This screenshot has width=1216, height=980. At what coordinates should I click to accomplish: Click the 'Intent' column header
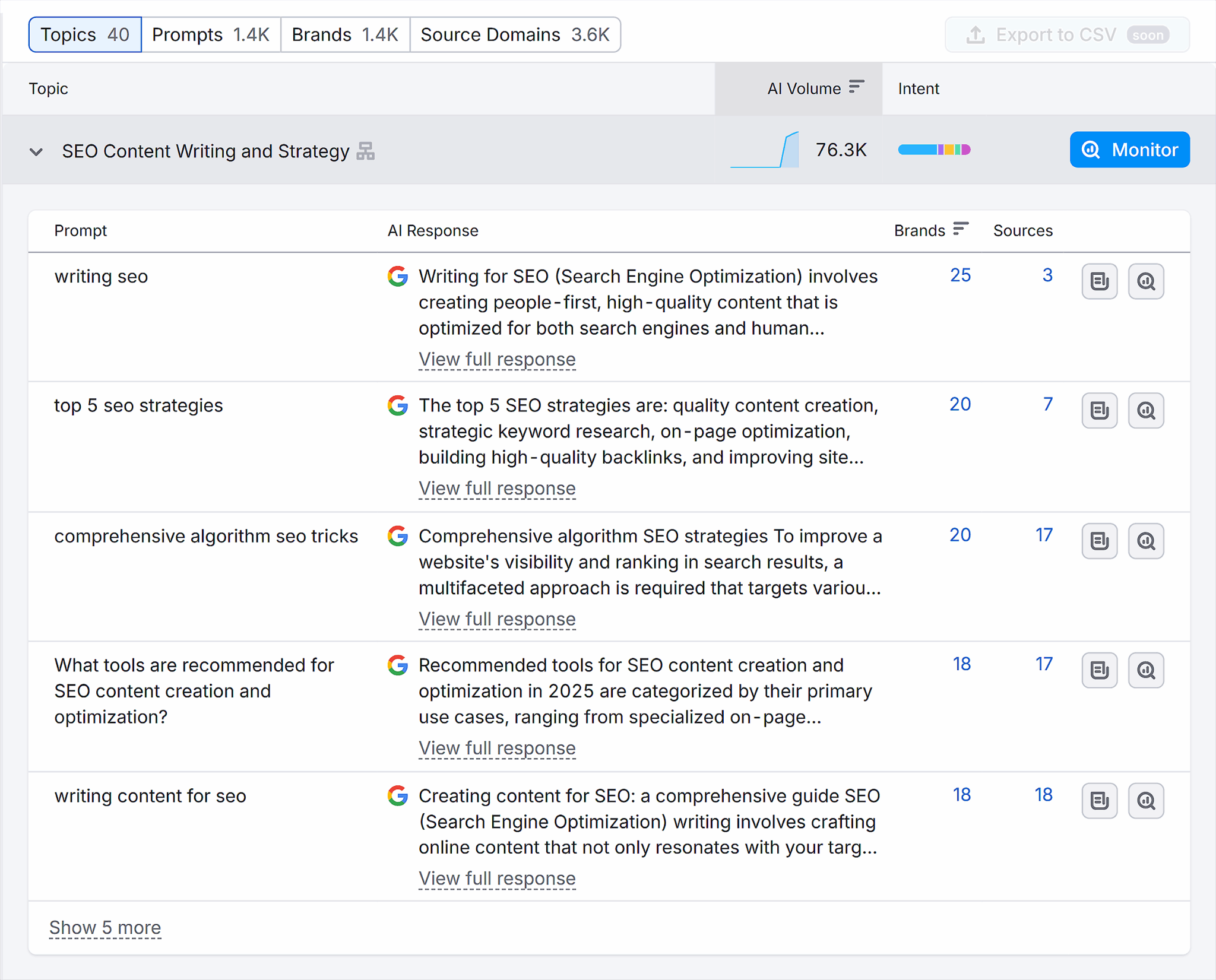point(919,88)
